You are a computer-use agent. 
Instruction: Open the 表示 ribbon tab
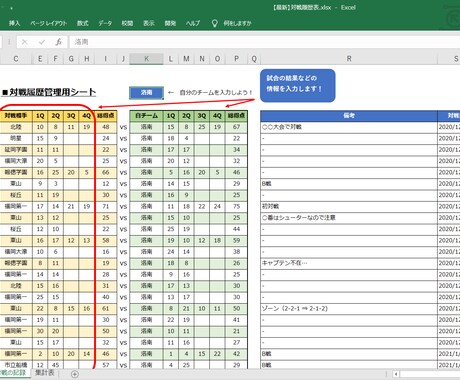[x=149, y=23]
